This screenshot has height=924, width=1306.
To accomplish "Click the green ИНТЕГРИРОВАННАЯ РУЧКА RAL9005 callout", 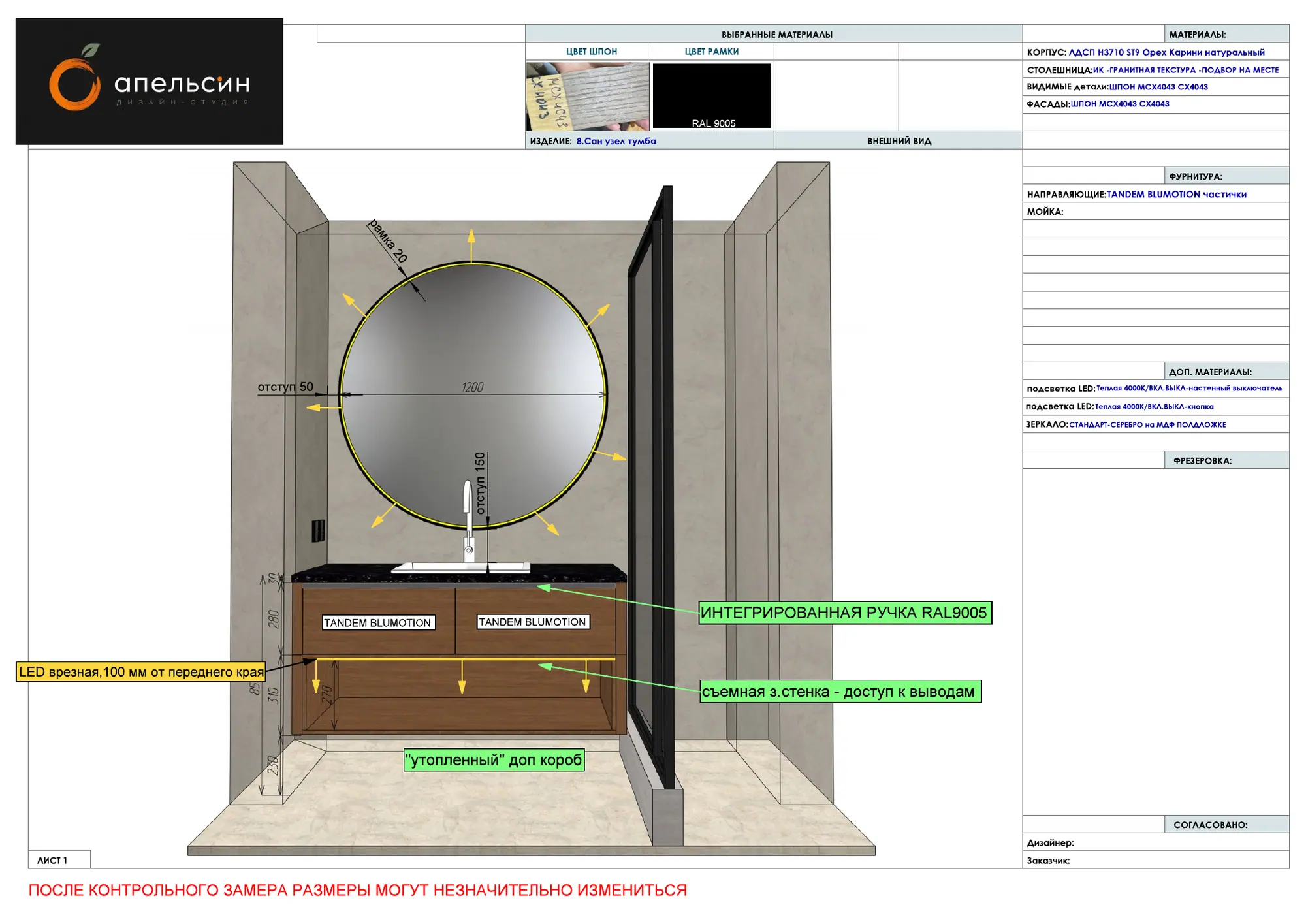I will (845, 613).
